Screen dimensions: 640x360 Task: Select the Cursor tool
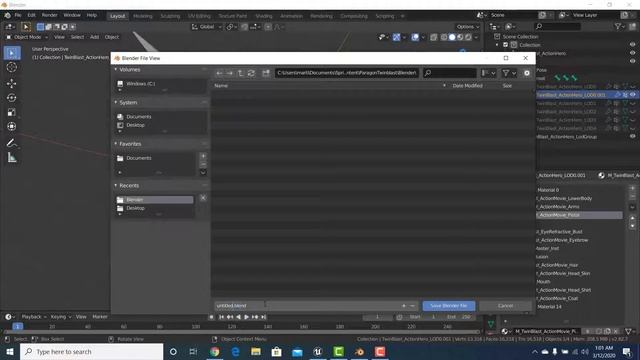(12, 67)
